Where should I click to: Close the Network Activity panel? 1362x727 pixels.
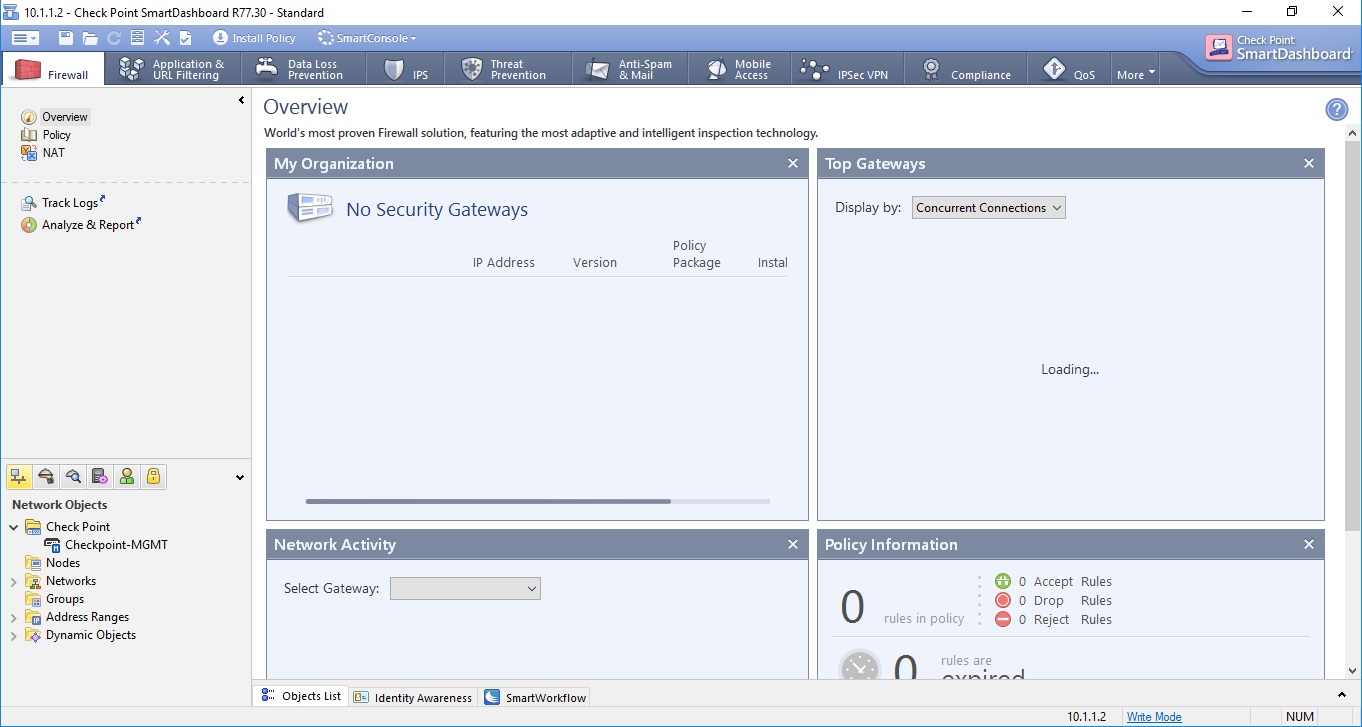(x=793, y=544)
